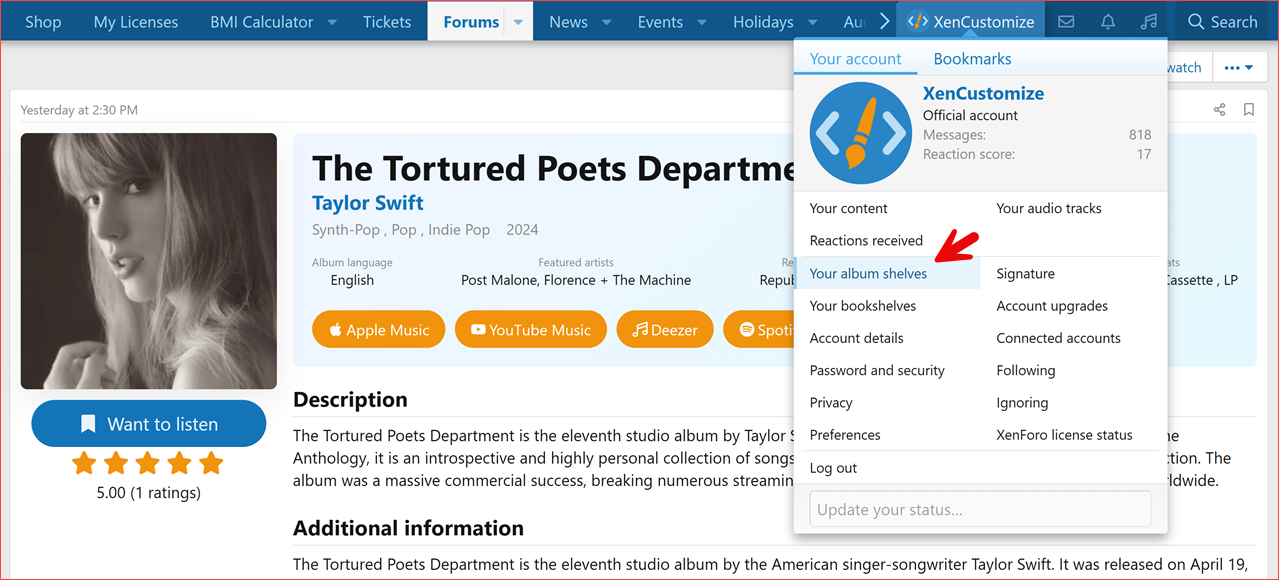Open the Apple Music button
This screenshot has height=580, width=1279.
click(x=379, y=330)
